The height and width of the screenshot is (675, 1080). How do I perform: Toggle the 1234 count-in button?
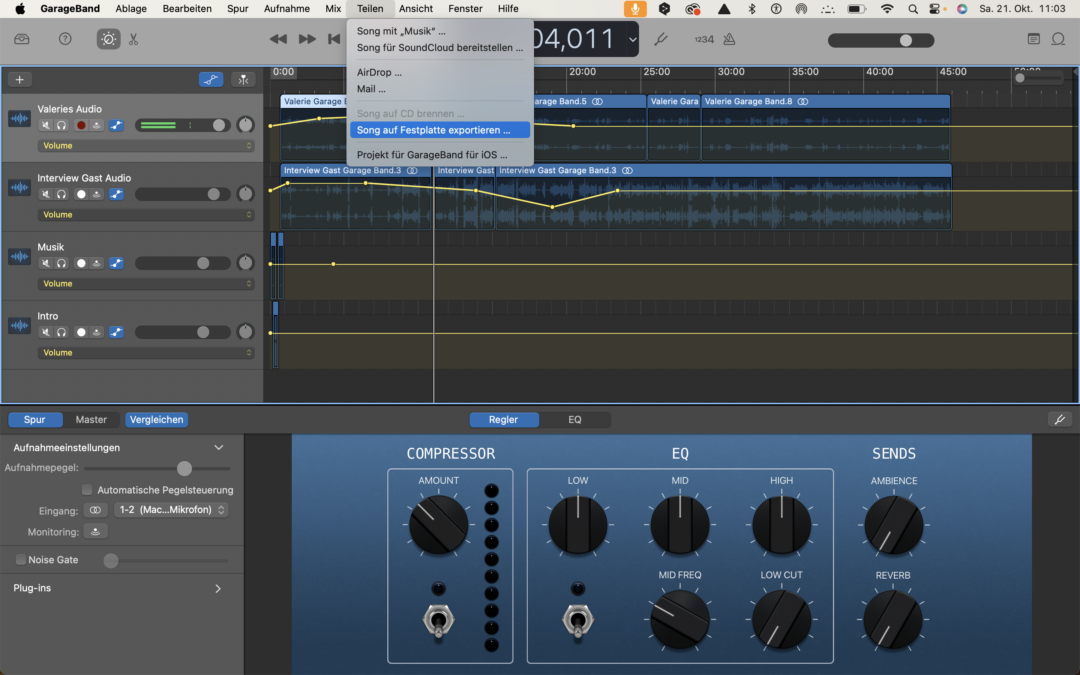(x=703, y=39)
